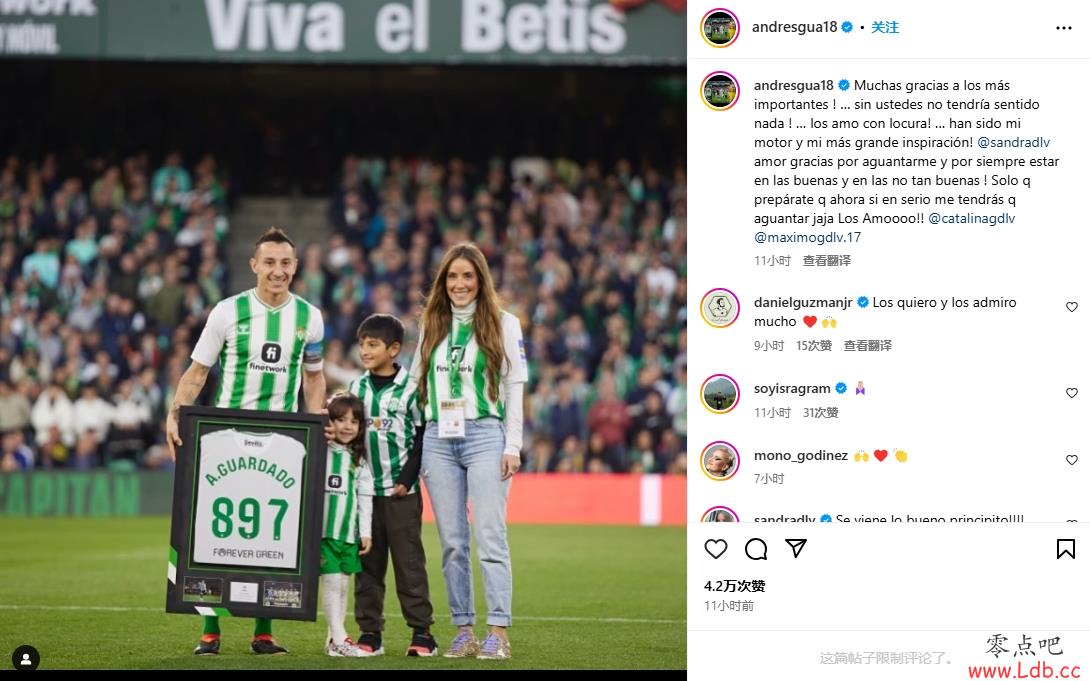1090x681 pixels.
Task: Share the post via paper plane icon
Action: pos(795,548)
